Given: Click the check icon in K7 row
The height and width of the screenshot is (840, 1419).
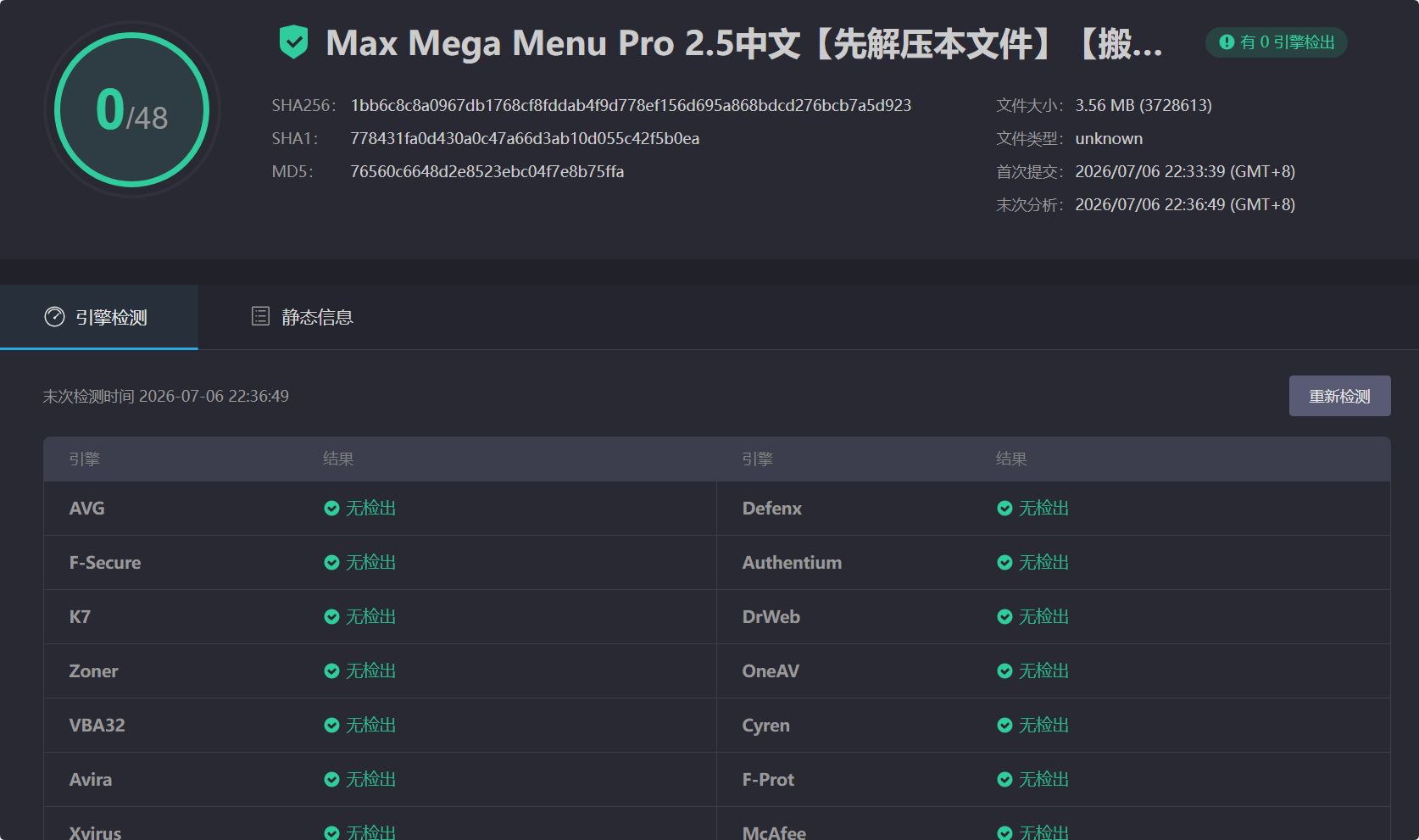Looking at the screenshot, I should coord(331,616).
